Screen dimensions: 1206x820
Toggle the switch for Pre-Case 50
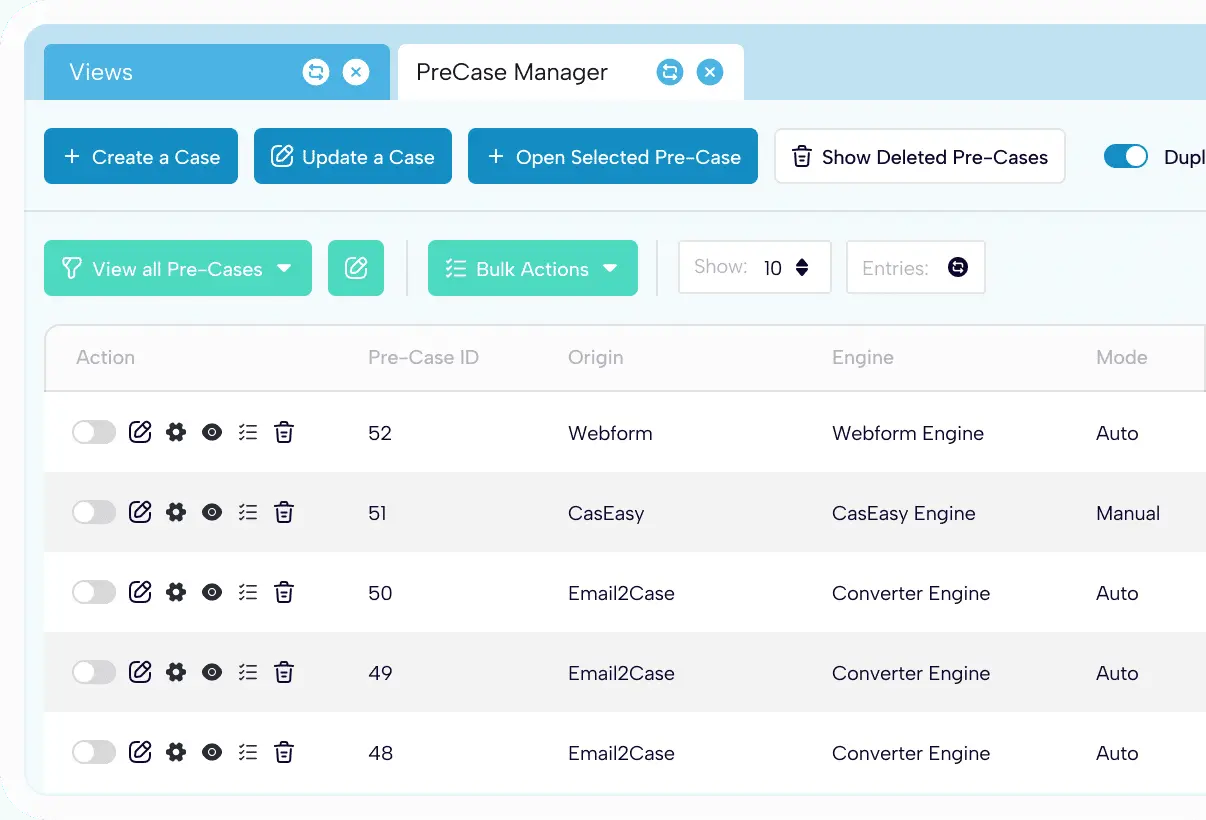[x=94, y=592]
